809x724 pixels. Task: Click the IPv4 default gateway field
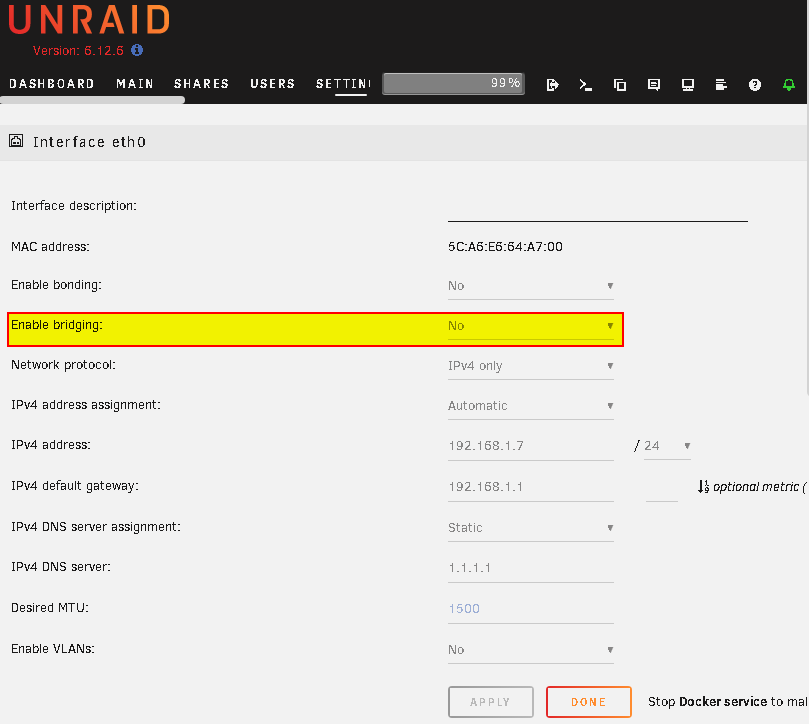(x=530, y=487)
